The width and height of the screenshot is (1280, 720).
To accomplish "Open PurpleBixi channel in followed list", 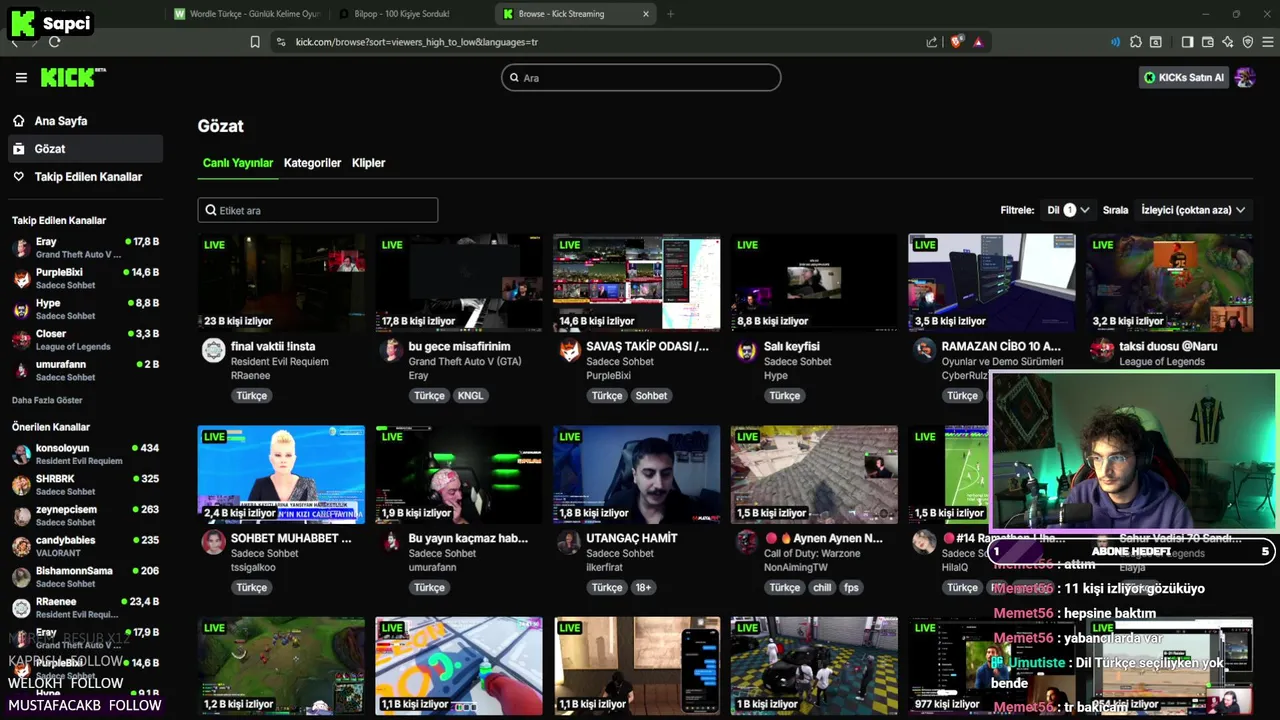I will click(x=85, y=279).
